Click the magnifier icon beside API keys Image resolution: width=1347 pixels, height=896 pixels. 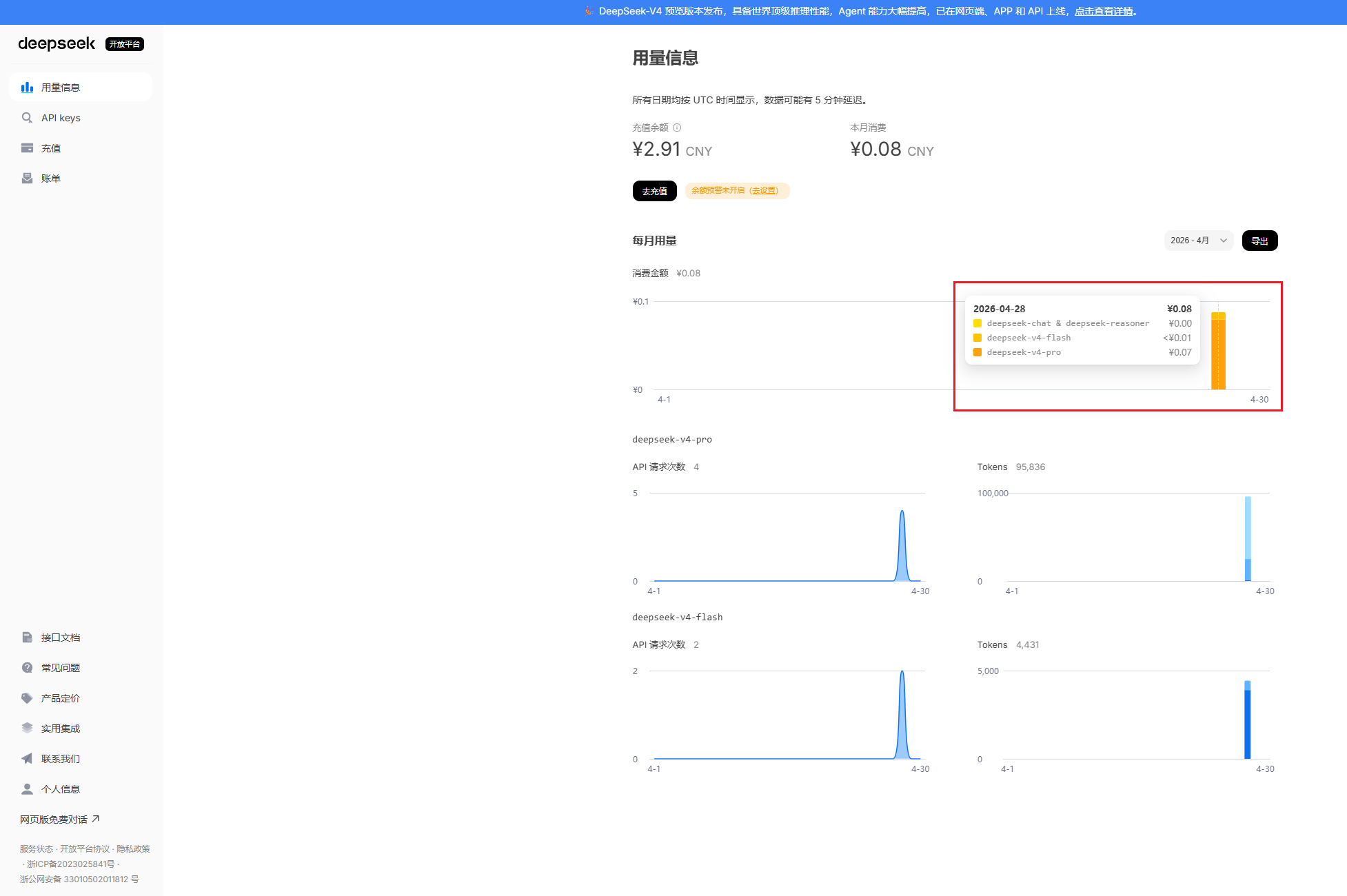27,117
